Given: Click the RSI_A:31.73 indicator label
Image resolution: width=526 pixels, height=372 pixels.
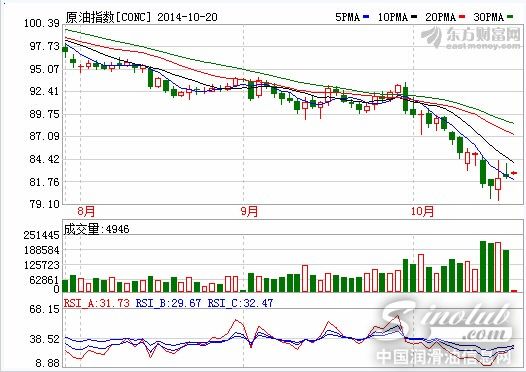Looking at the screenshot, I should tap(97, 303).
